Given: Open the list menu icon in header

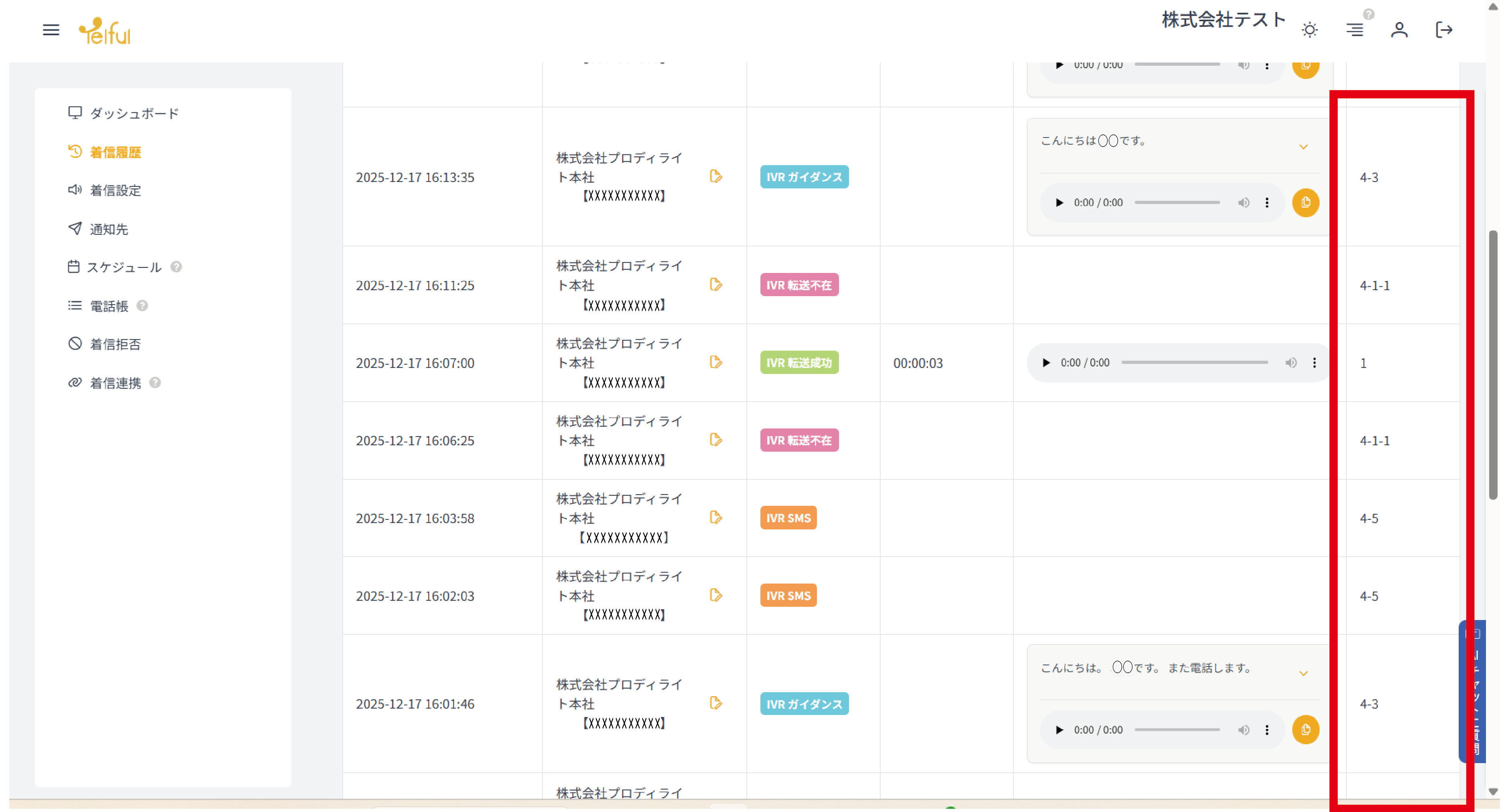Looking at the screenshot, I should tap(1354, 30).
